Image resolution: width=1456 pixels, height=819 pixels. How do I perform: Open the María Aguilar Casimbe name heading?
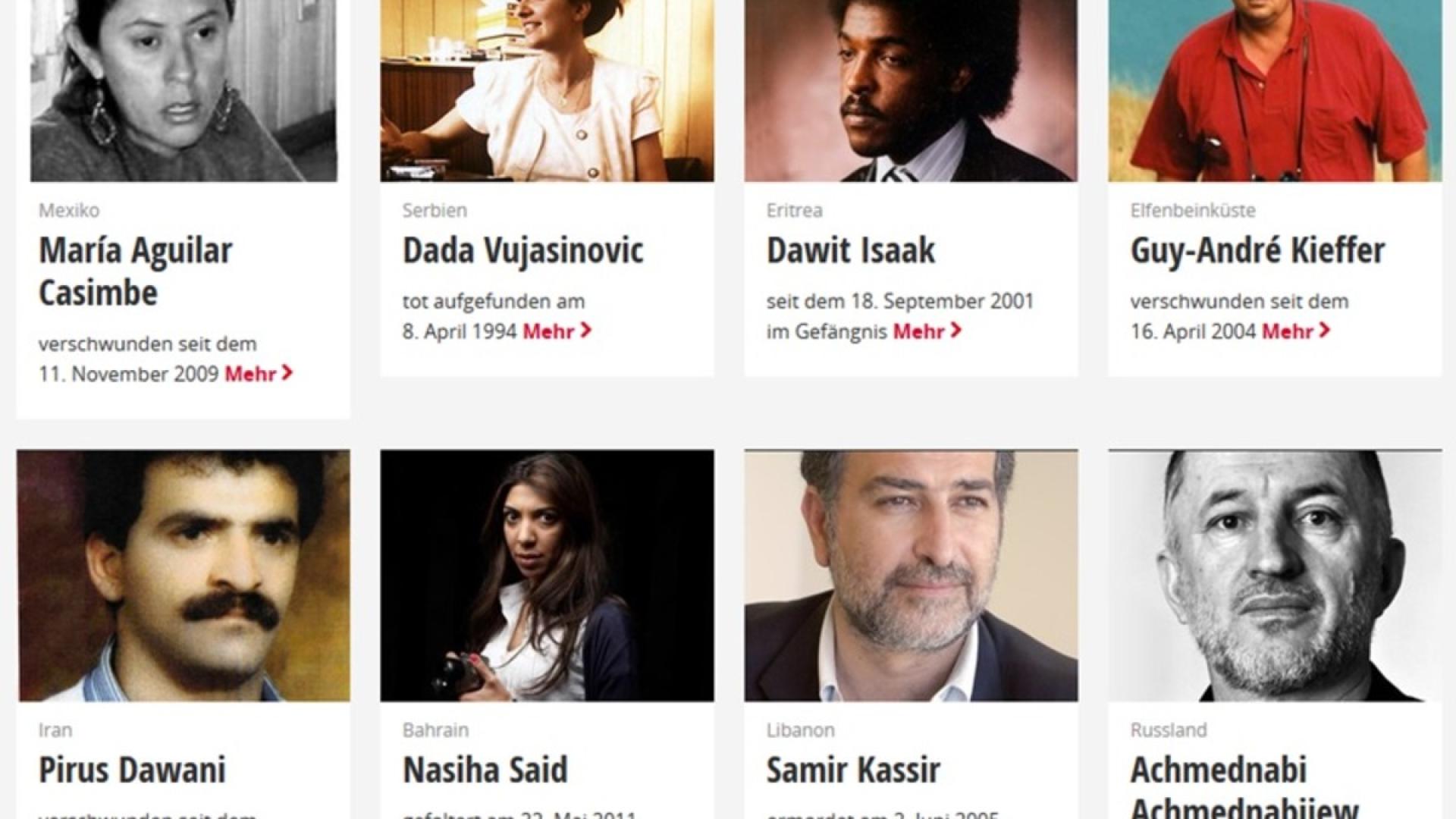click(x=136, y=271)
